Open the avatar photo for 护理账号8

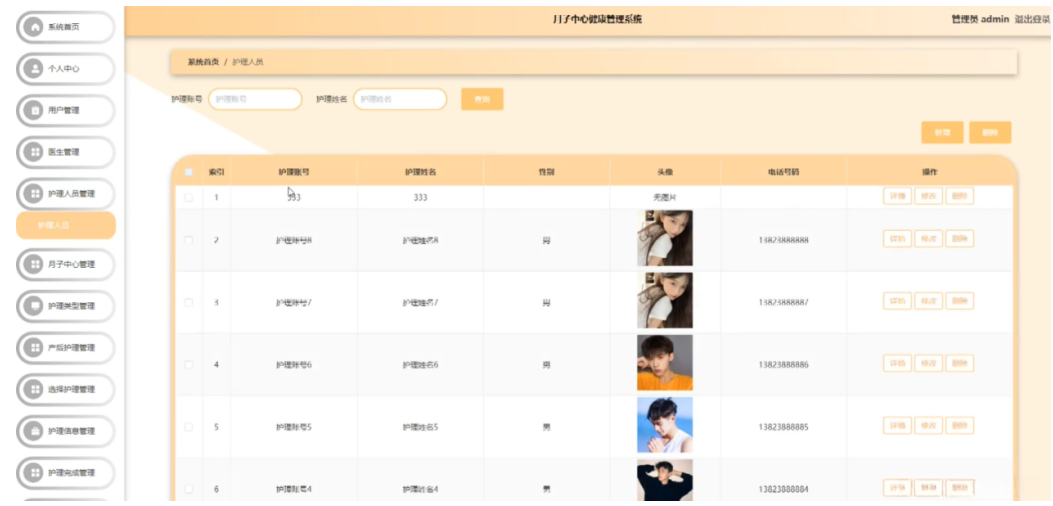[x=665, y=239]
